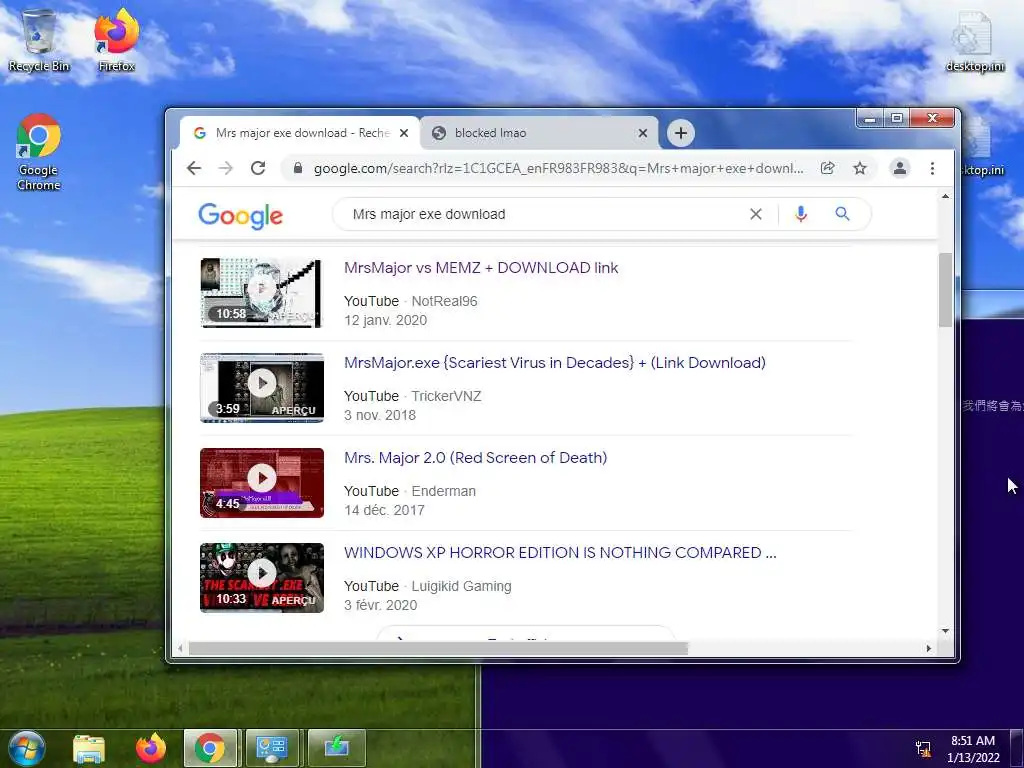Play the 10:58 MrsMajor vs MEMZ thumbnail
Image resolution: width=1024 pixels, height=768 pixels.
coord(262,293)
